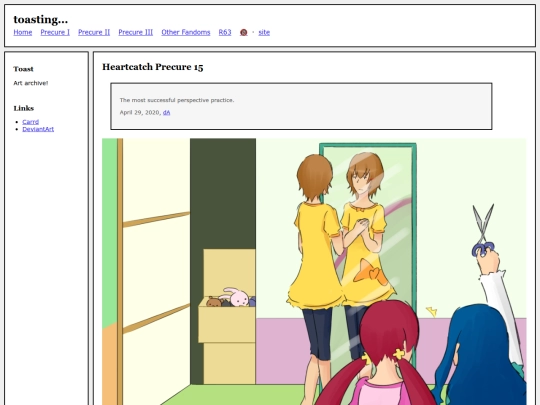Open the Heartcatch Precure 15 artwork image
540x405 pixels.
(x=314, y=271)
